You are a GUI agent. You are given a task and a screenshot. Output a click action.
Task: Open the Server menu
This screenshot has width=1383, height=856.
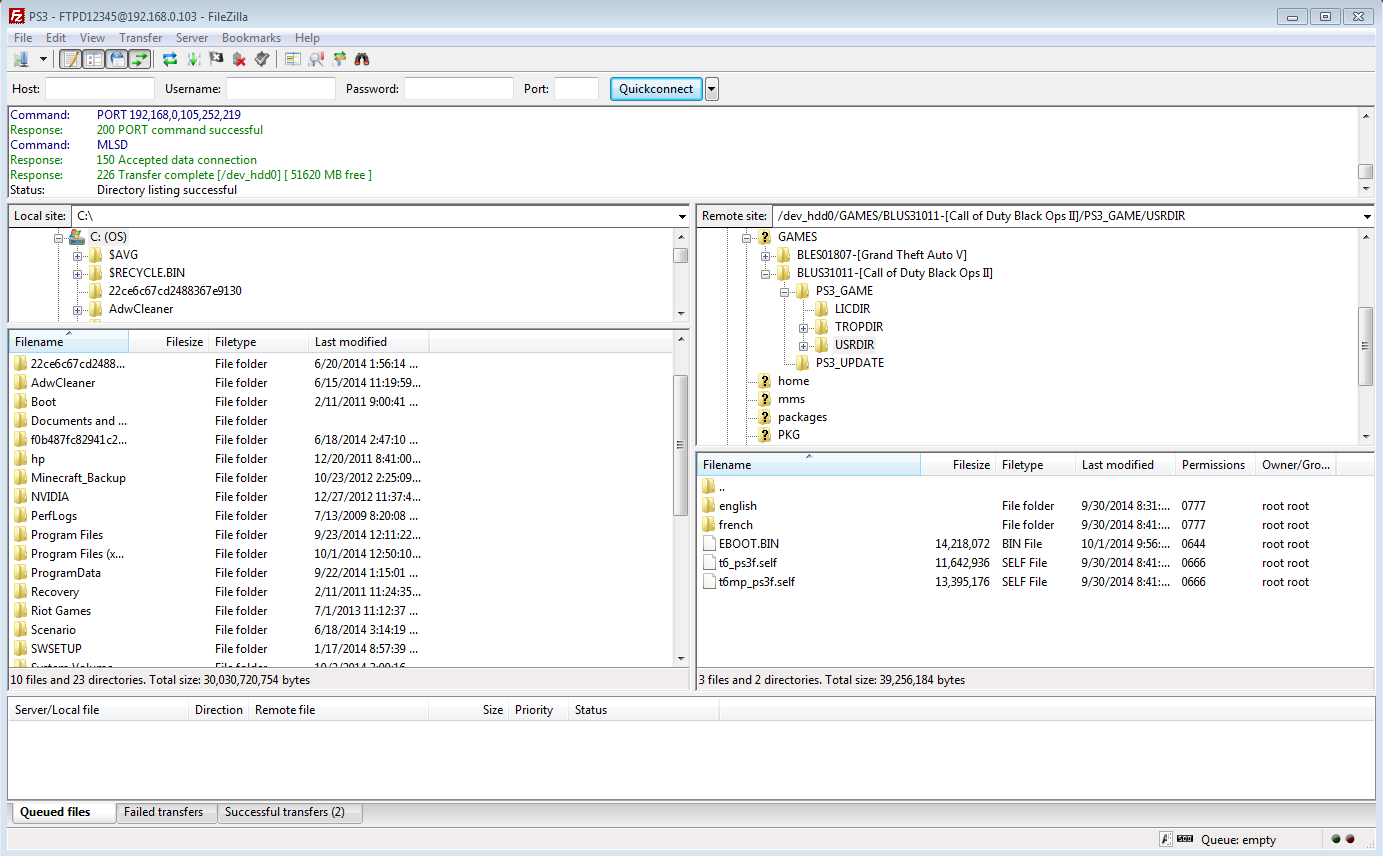pyautogui.click(x=192, y=38)
